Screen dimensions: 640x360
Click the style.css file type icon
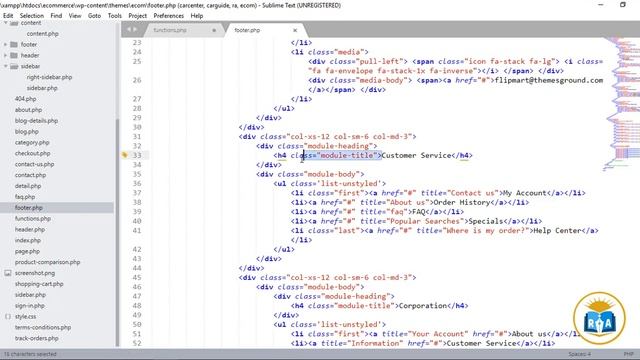point(8,316)
